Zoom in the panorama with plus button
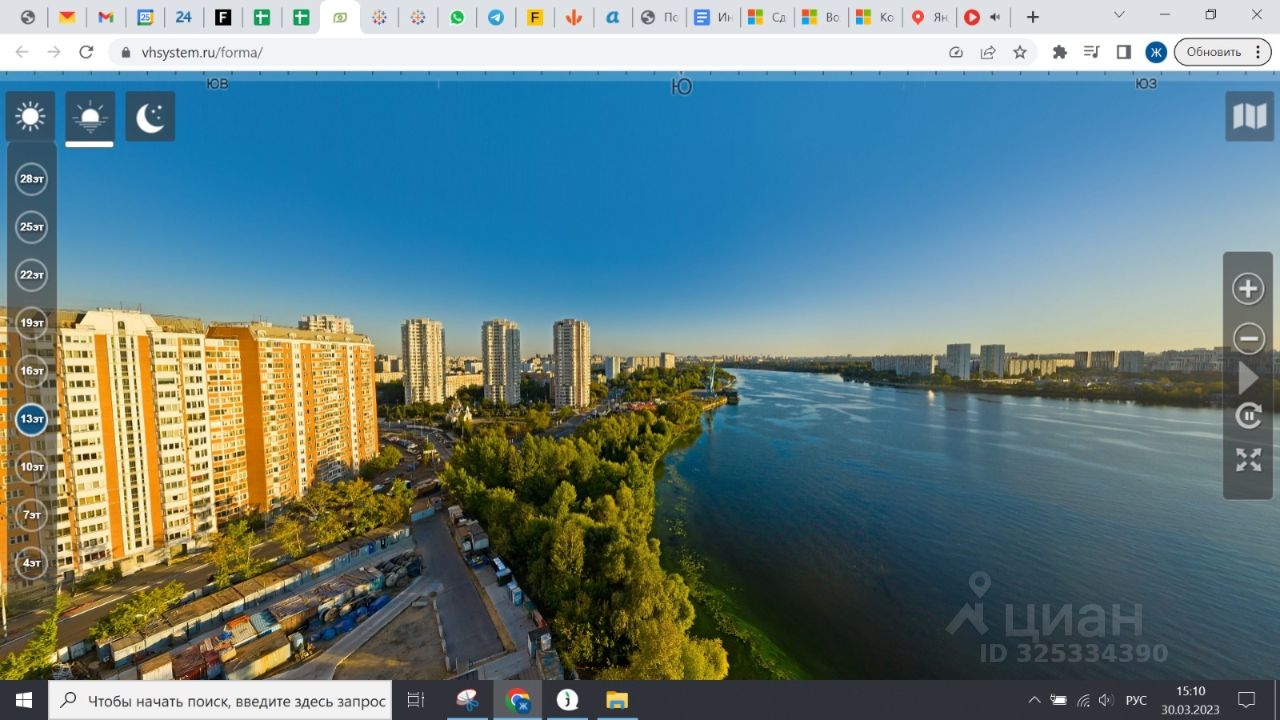 [x=1248, y=289]
